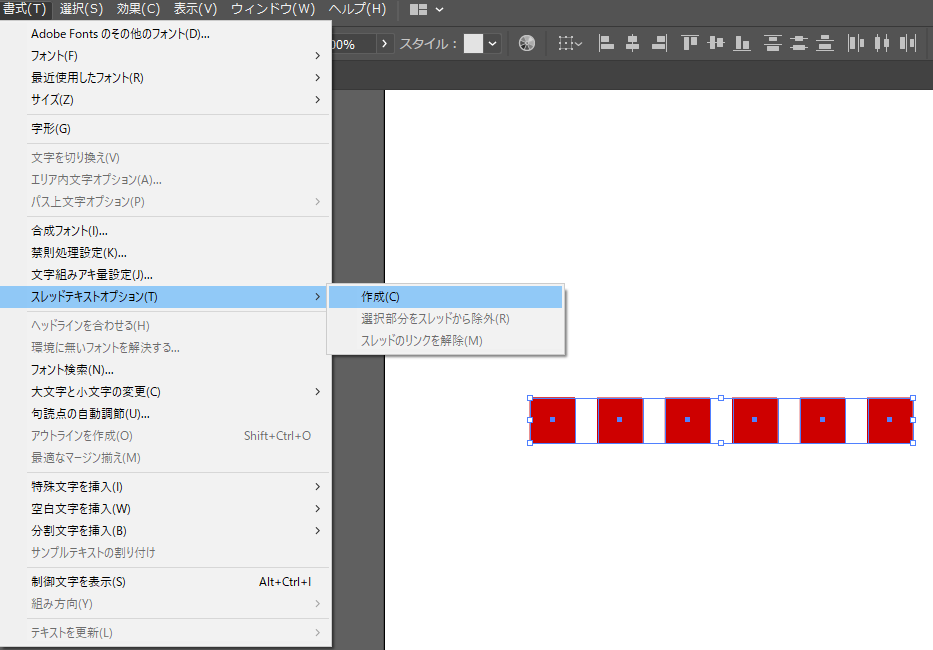Viewport: 933px width, 650px height.
Task: Click the vertical distribute center icon
Action: click(798, 43)
